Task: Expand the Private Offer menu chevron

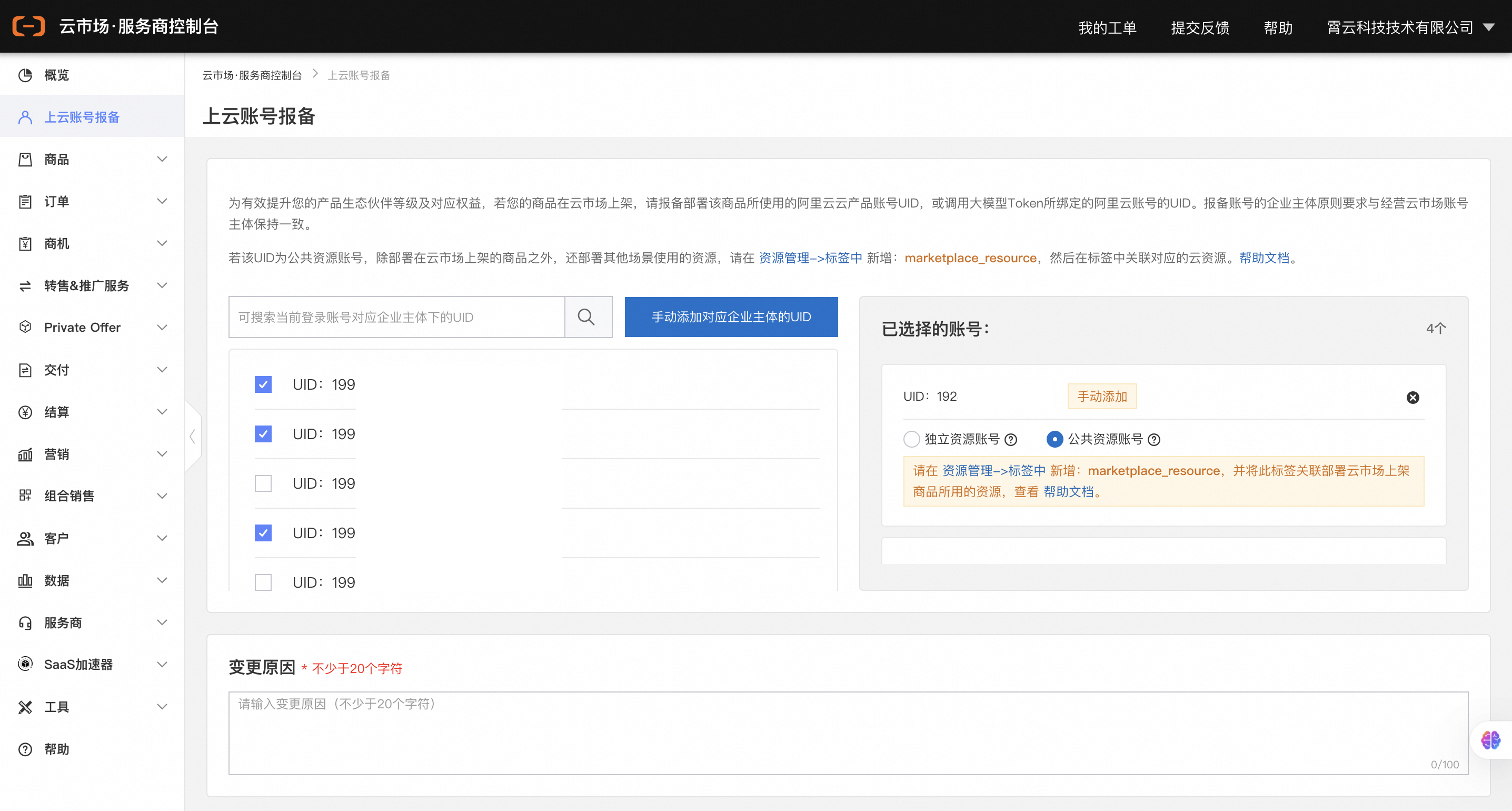Action: (163, 327)
